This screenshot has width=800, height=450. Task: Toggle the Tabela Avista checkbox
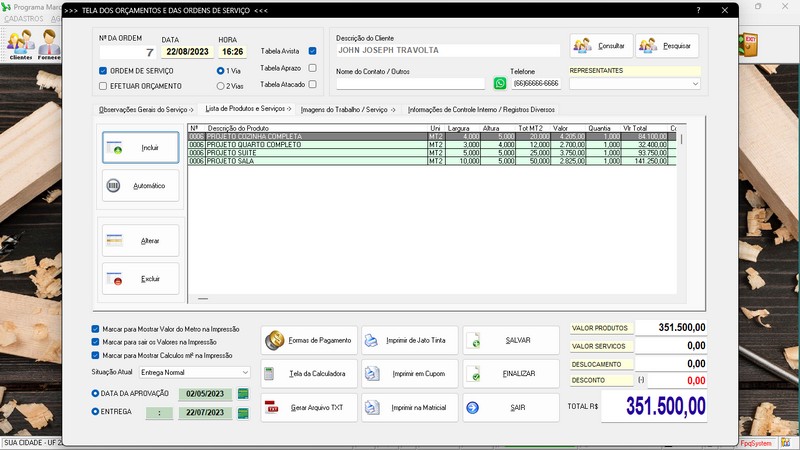(x=313, y=50)
